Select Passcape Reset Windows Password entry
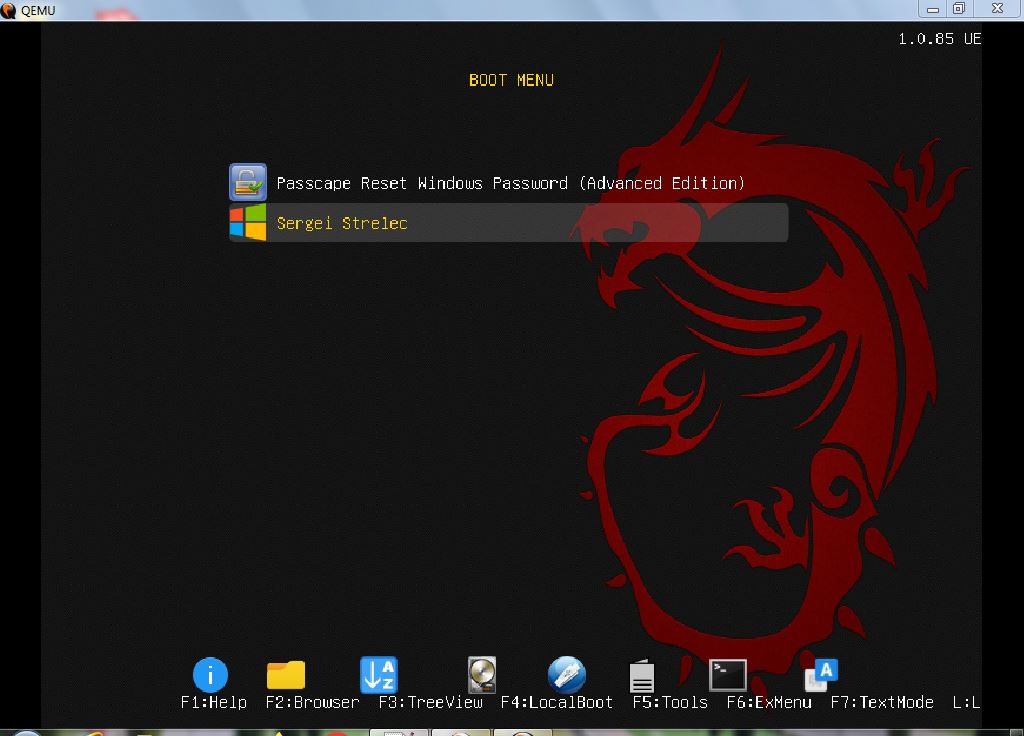Image resolution: width=1024 pixels, height=736 pixels. point(509,183)
